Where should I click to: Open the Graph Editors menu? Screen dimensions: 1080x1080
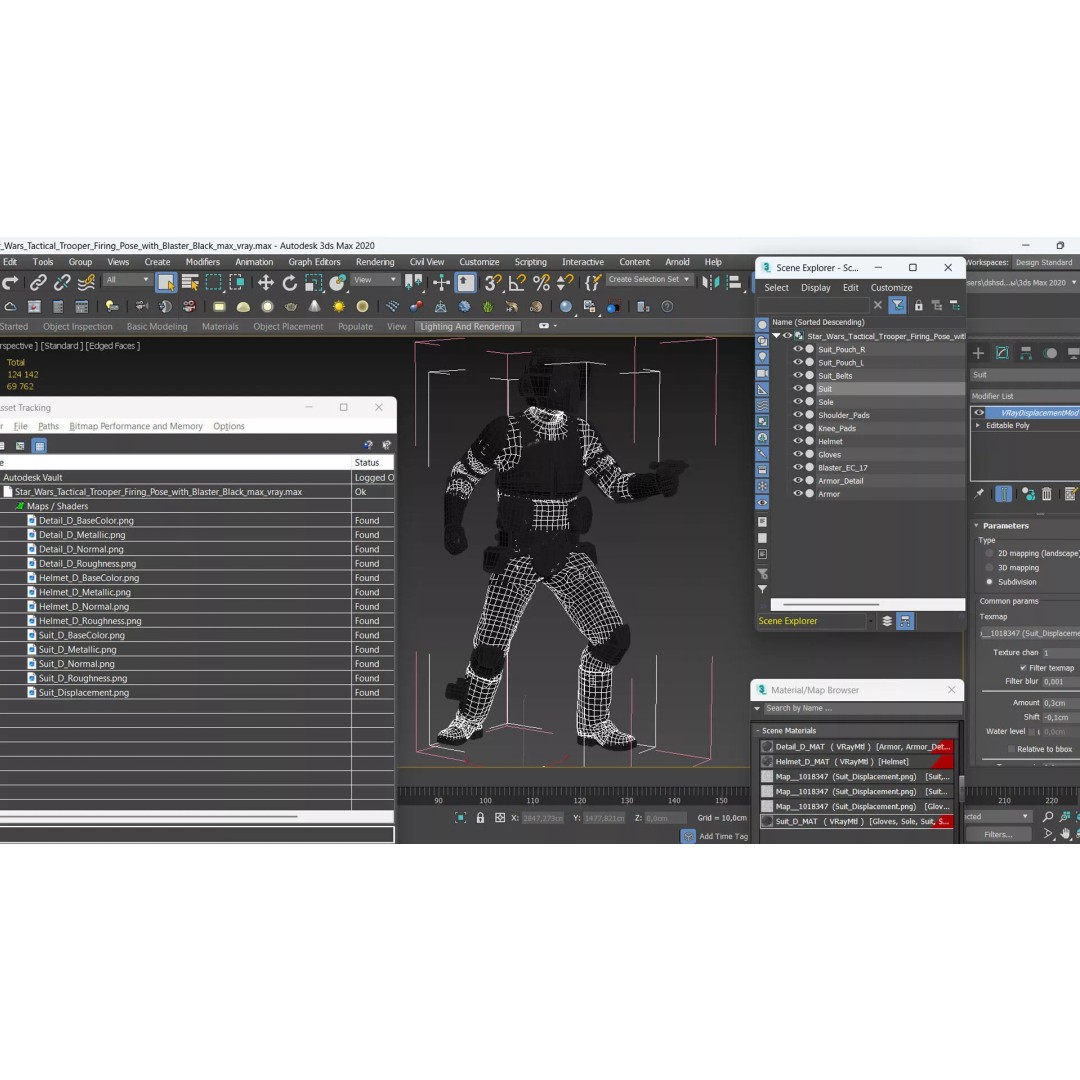[314, 262]
